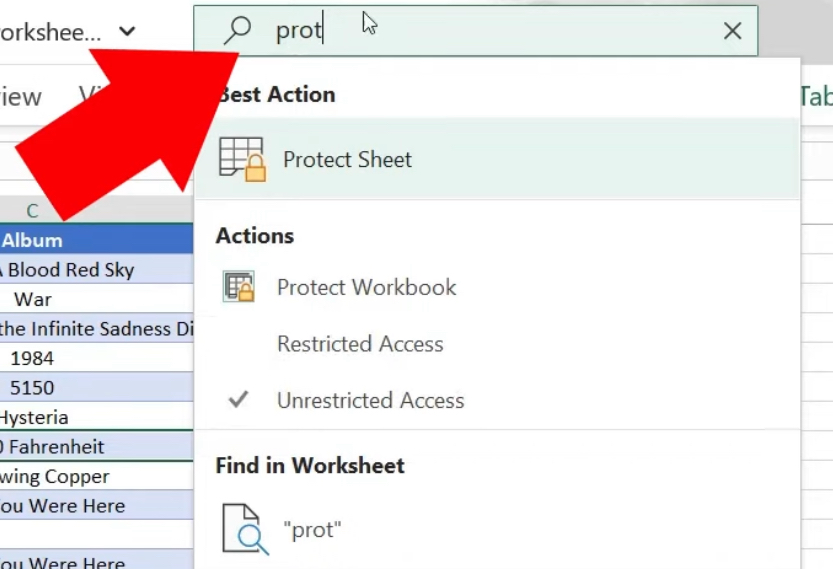Click the checkmark beside Unrestricted Access
Image resolution: width=833 pixels, height=569 pixels.
(238, 399)
